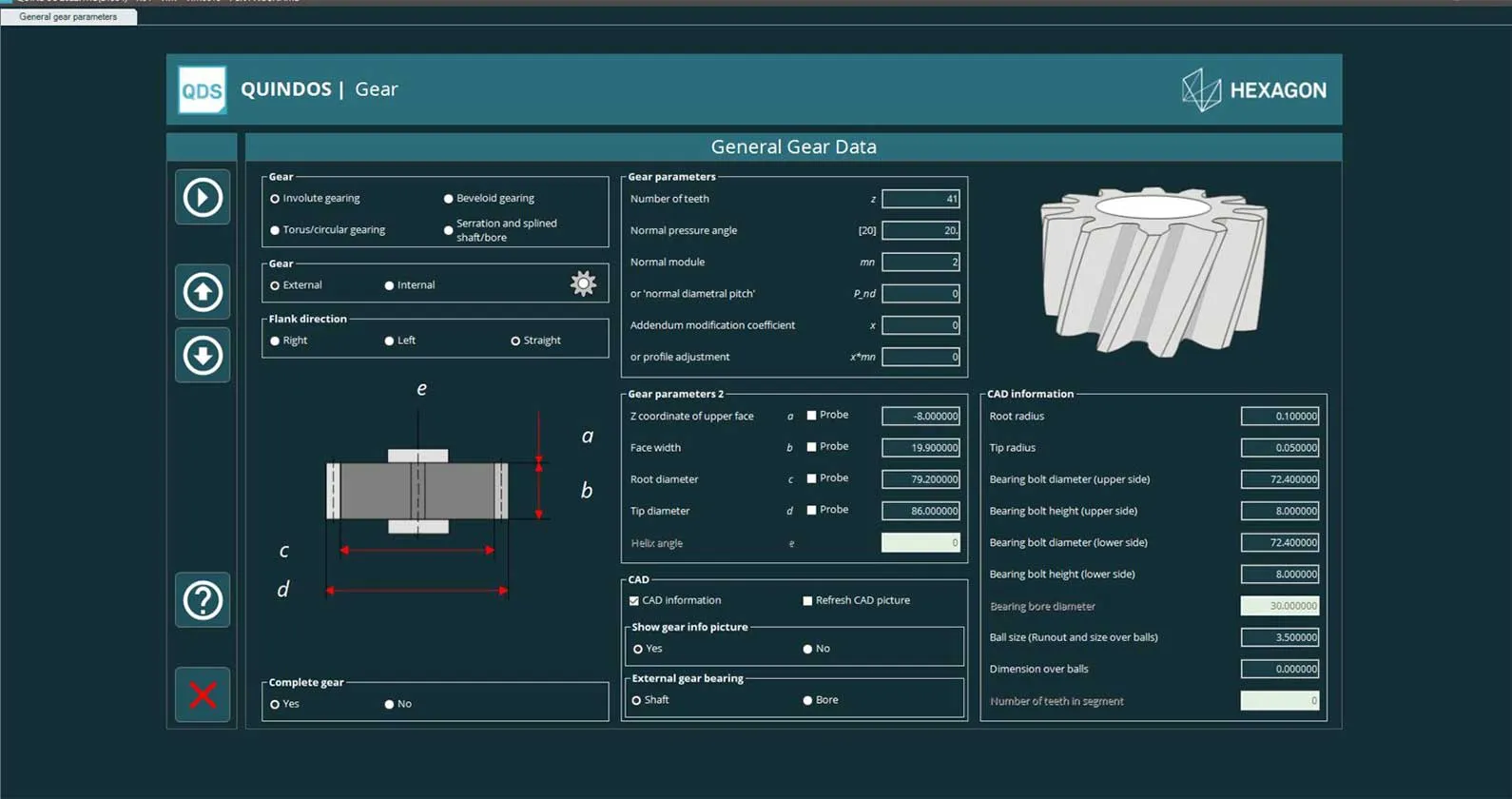The width and height of the screenshot is (1512, 799).
Task: Click the Number of teeth input field
Action: pos(921,199)
